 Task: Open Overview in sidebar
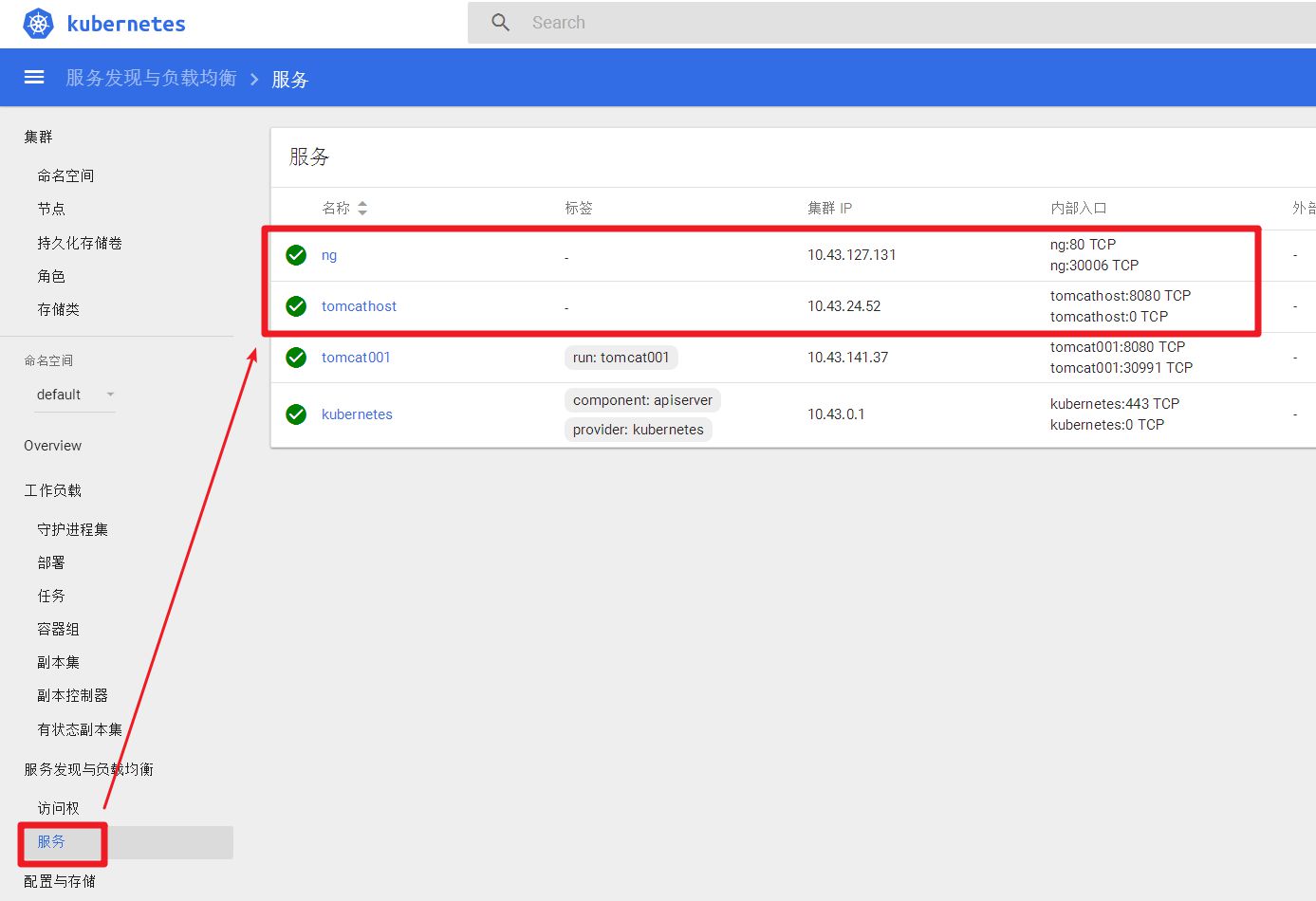[53, 446]
